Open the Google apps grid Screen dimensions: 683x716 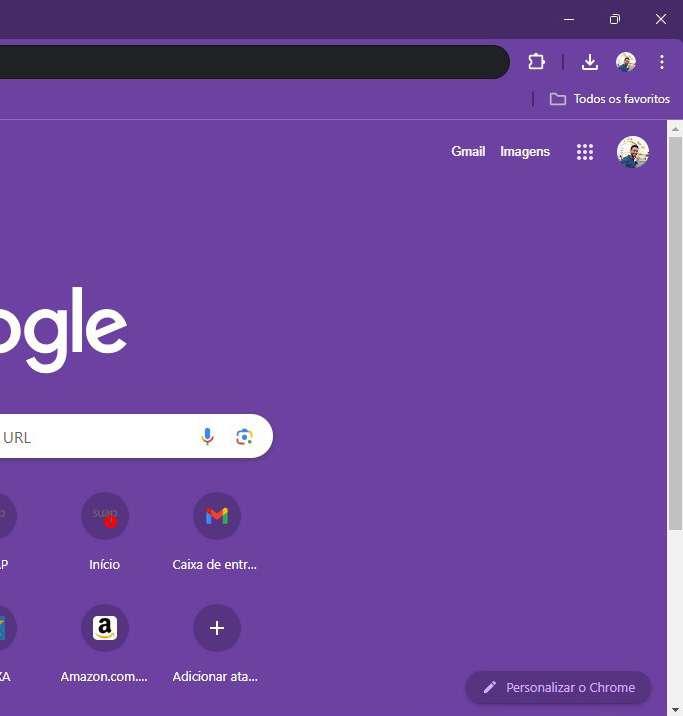(x=585, y=152)
